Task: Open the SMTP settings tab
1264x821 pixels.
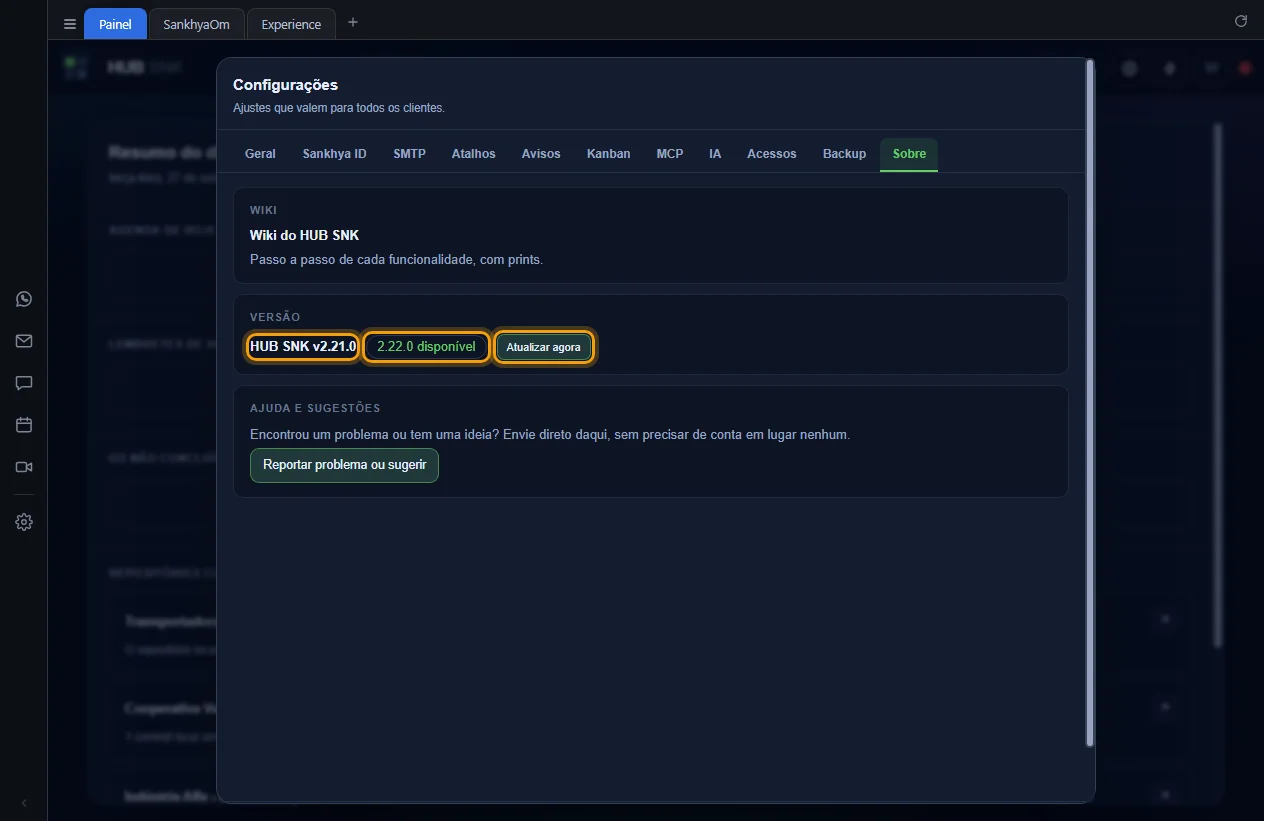Action: pyautogui.click(x=409, y=154)
